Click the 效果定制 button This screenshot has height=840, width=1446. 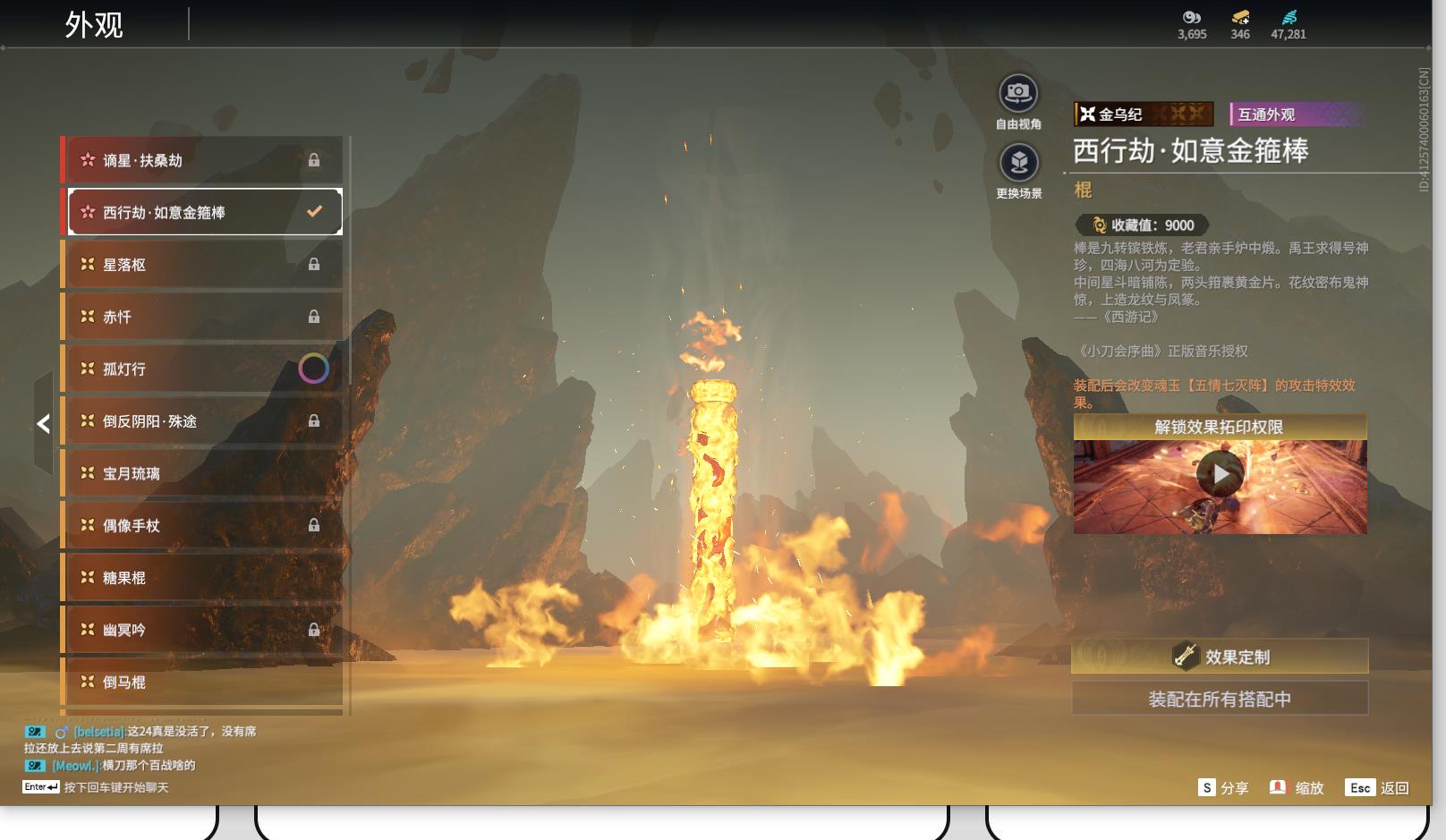click(1220, 656)
